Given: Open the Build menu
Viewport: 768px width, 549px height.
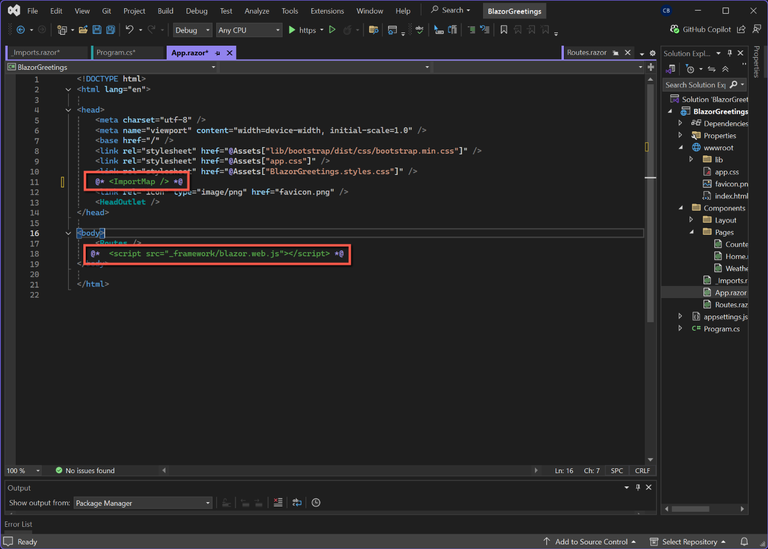Looking at the screenshot, I should click(165, 11).
